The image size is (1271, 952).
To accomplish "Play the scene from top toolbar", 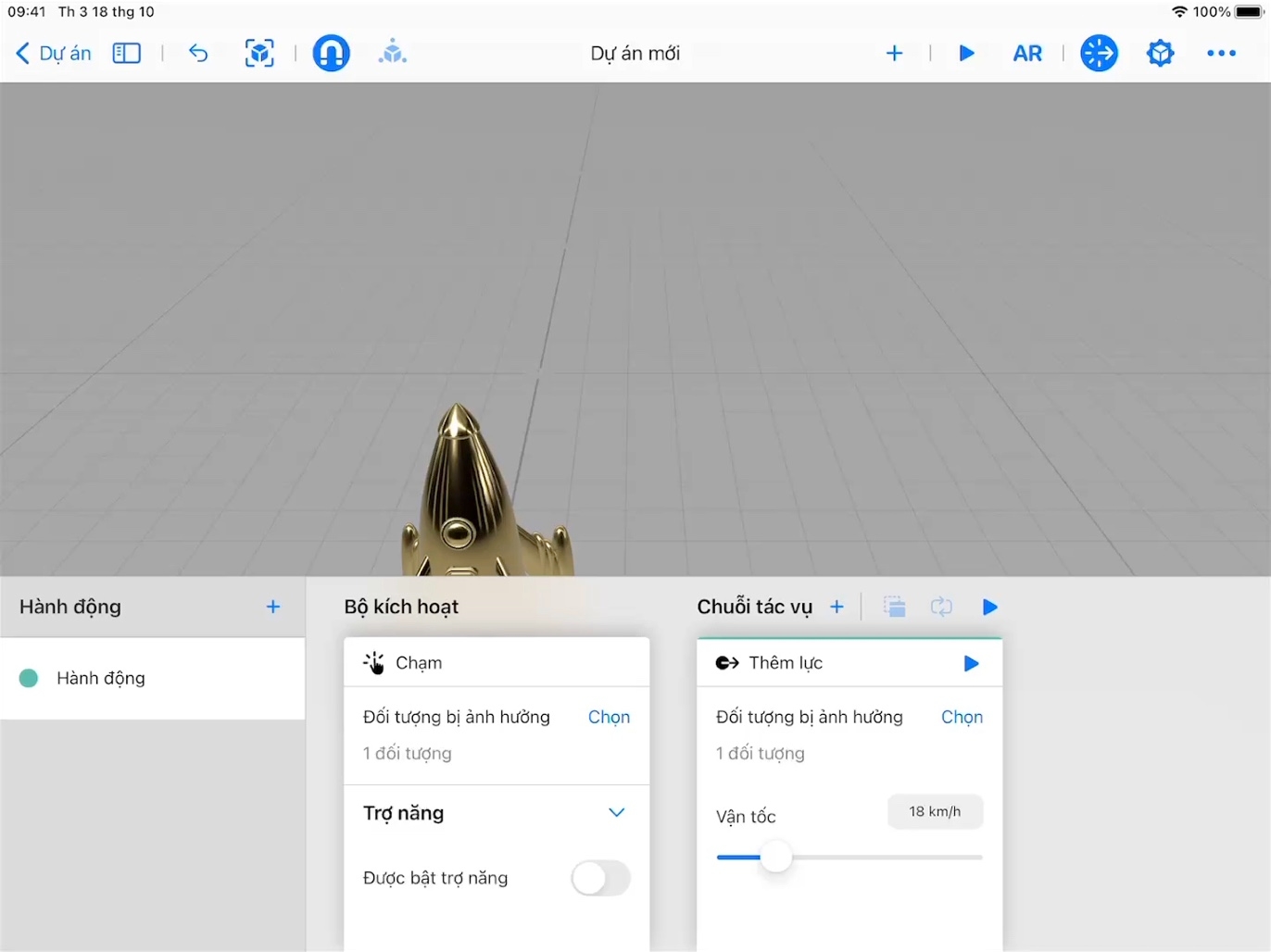I will 966,54.
